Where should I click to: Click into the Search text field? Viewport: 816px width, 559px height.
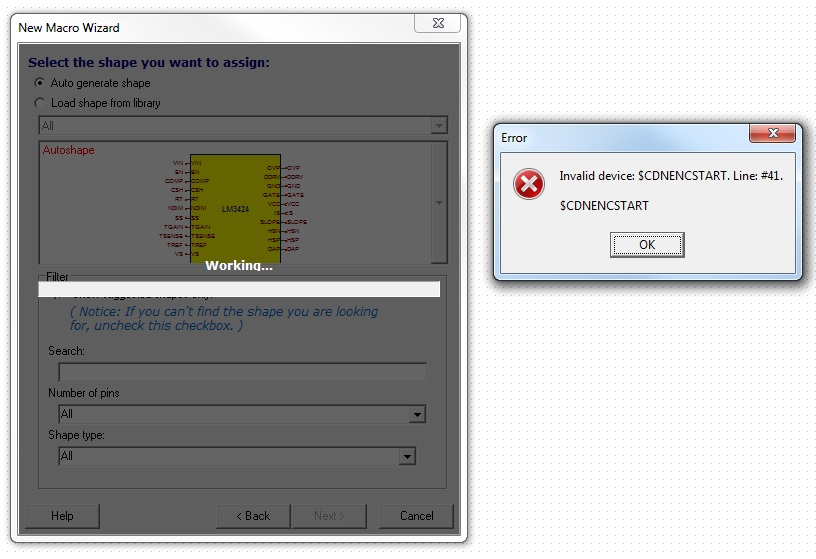pos(243,372)
